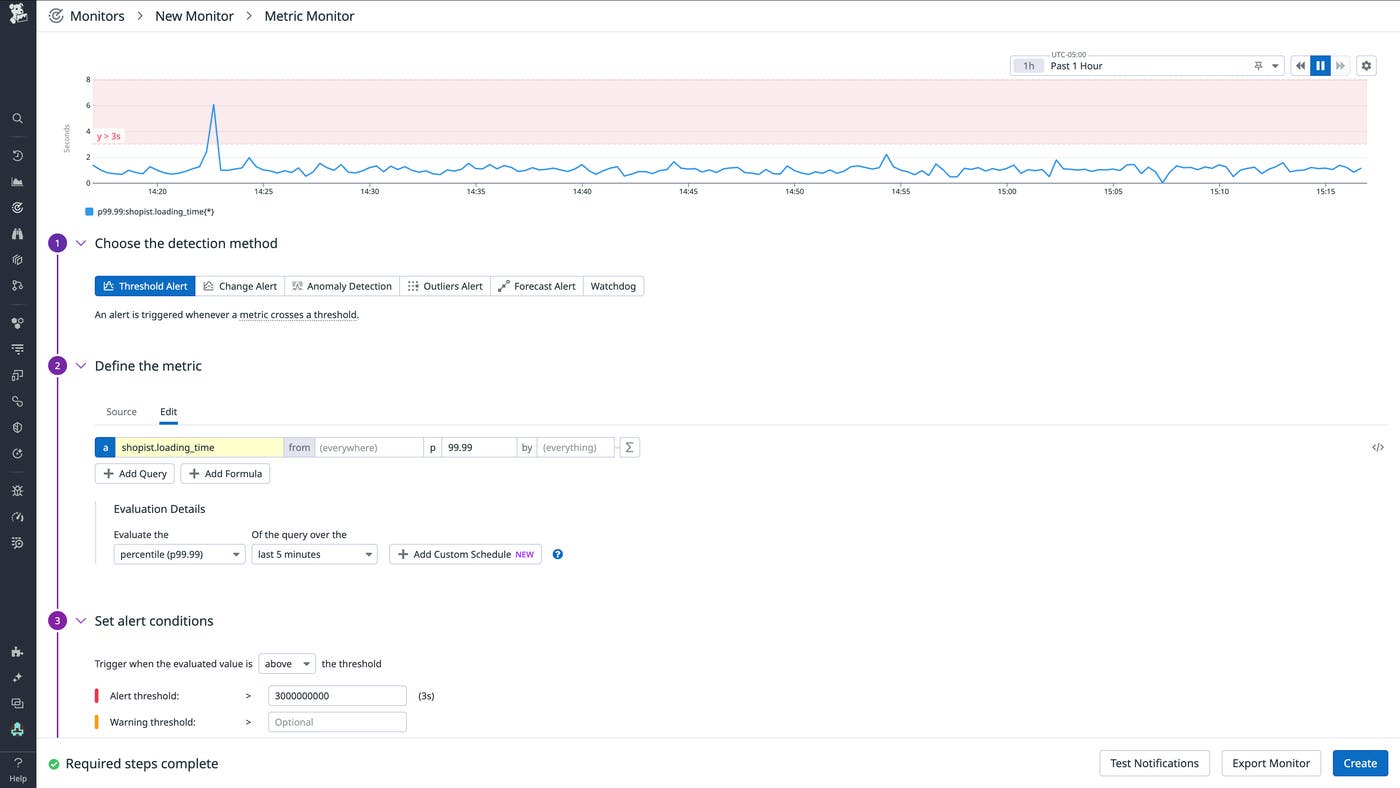Image resolution: width=1400 pixels, height=788 pixels.
Task: Click the sigma aggregation icon on the query row
Action: tap(629, 447)
